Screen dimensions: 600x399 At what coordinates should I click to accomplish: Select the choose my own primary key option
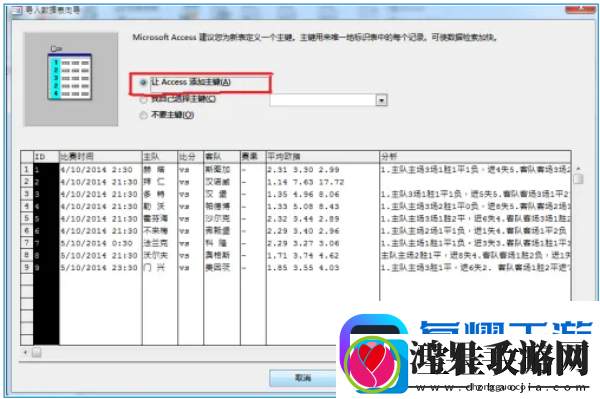(143, 100)
